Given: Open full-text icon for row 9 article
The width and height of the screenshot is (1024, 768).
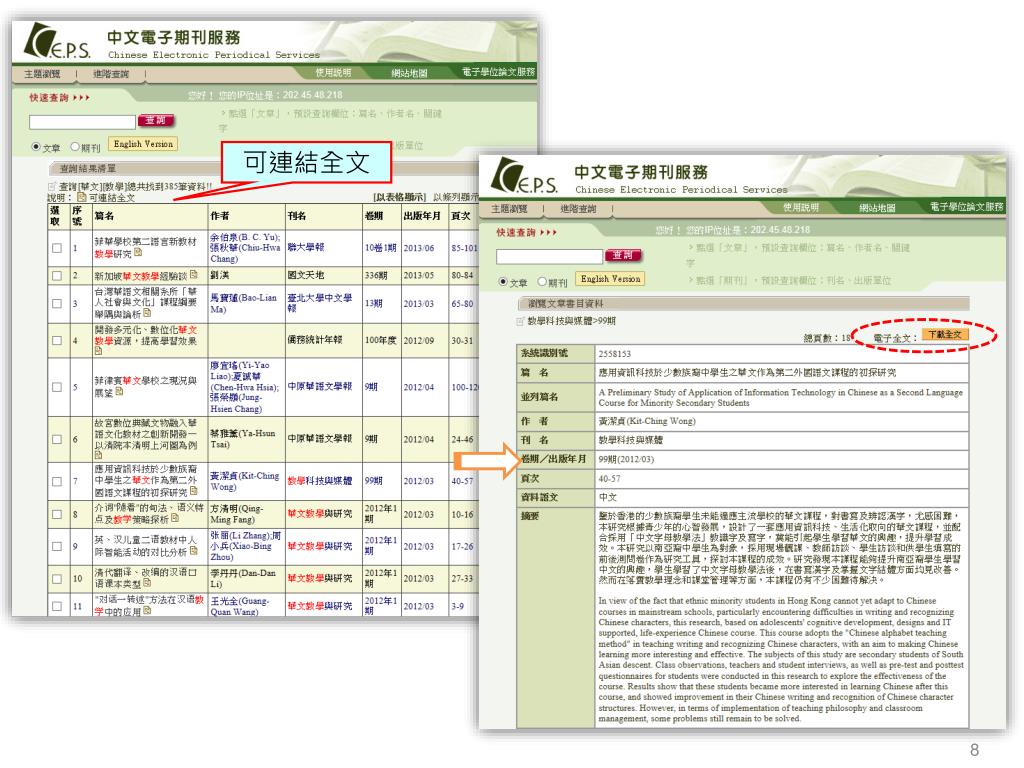Looking at the screenshot, I should 193,551.
